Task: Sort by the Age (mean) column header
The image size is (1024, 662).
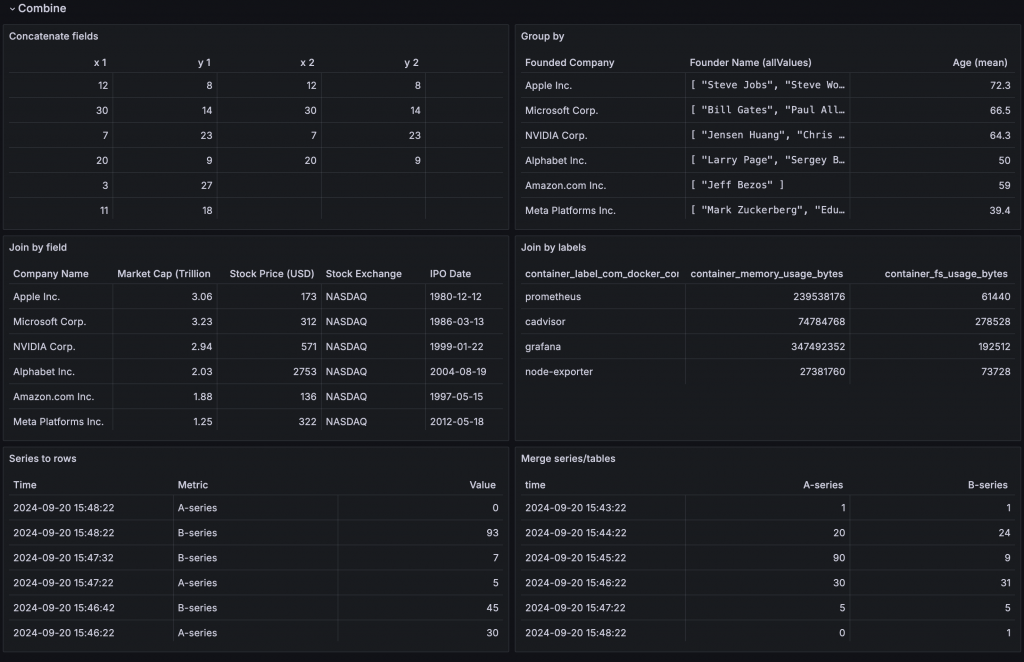Action: point(980,63)
